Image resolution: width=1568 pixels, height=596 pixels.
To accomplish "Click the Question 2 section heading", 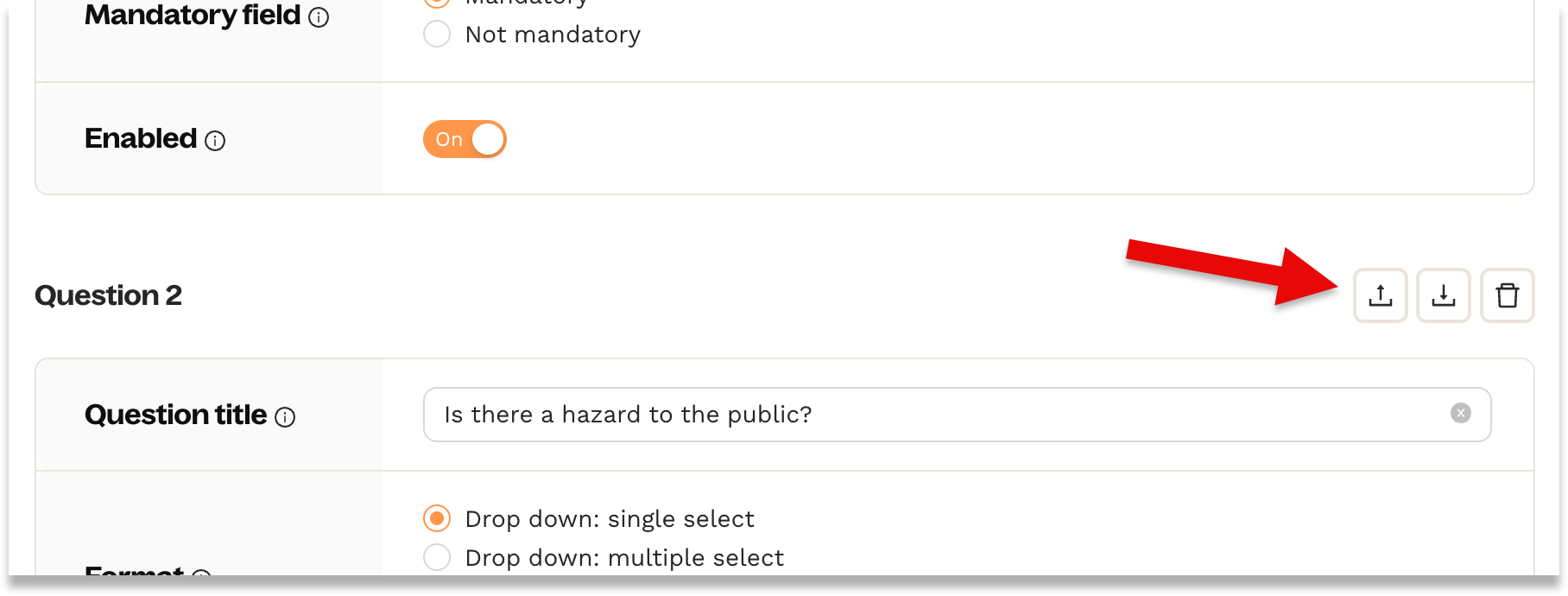I will pos(108,295).
